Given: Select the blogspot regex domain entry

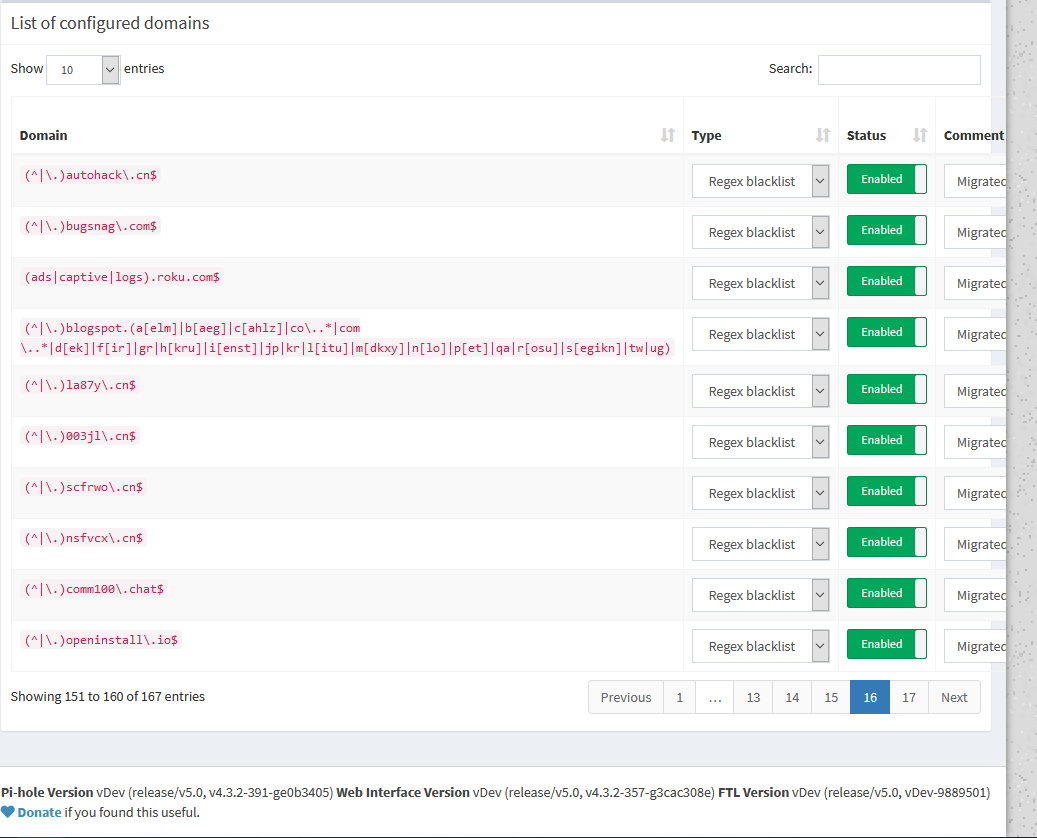Looking at the screenshot, I should tap(347, 334).
